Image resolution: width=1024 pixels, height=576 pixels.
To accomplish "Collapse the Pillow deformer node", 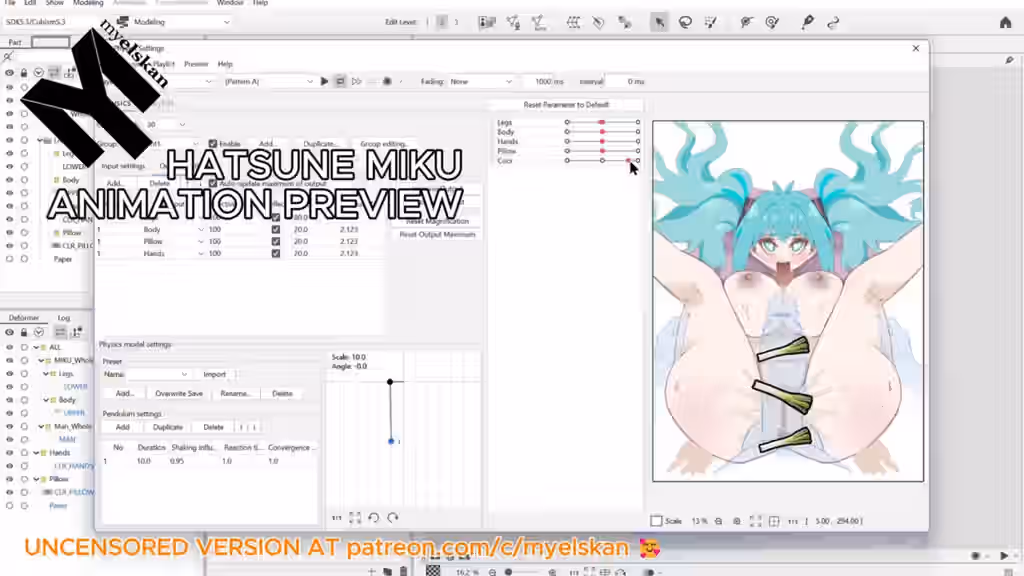I will coord(37,479).
